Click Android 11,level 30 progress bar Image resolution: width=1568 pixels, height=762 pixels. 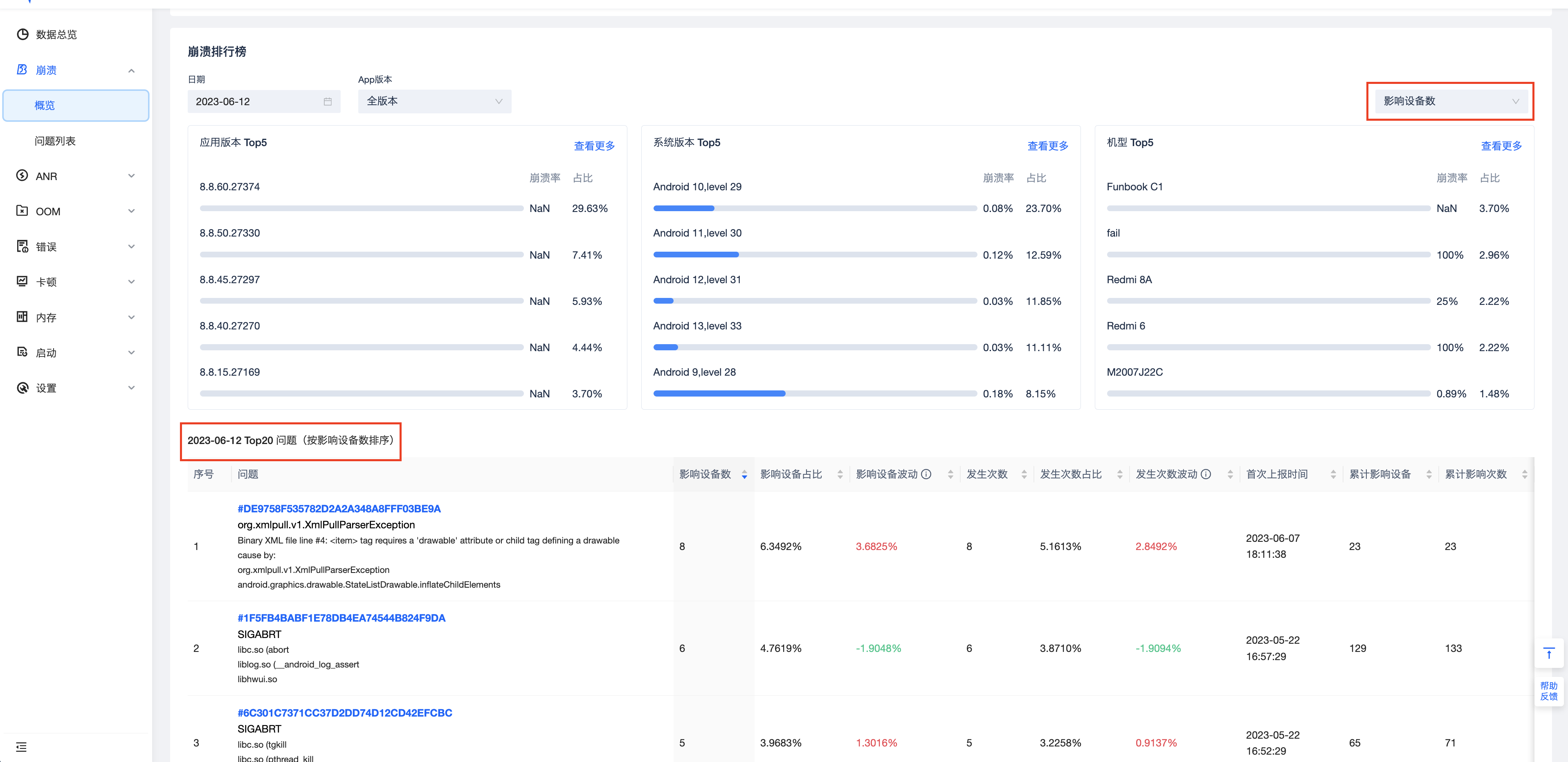point(814,255)
